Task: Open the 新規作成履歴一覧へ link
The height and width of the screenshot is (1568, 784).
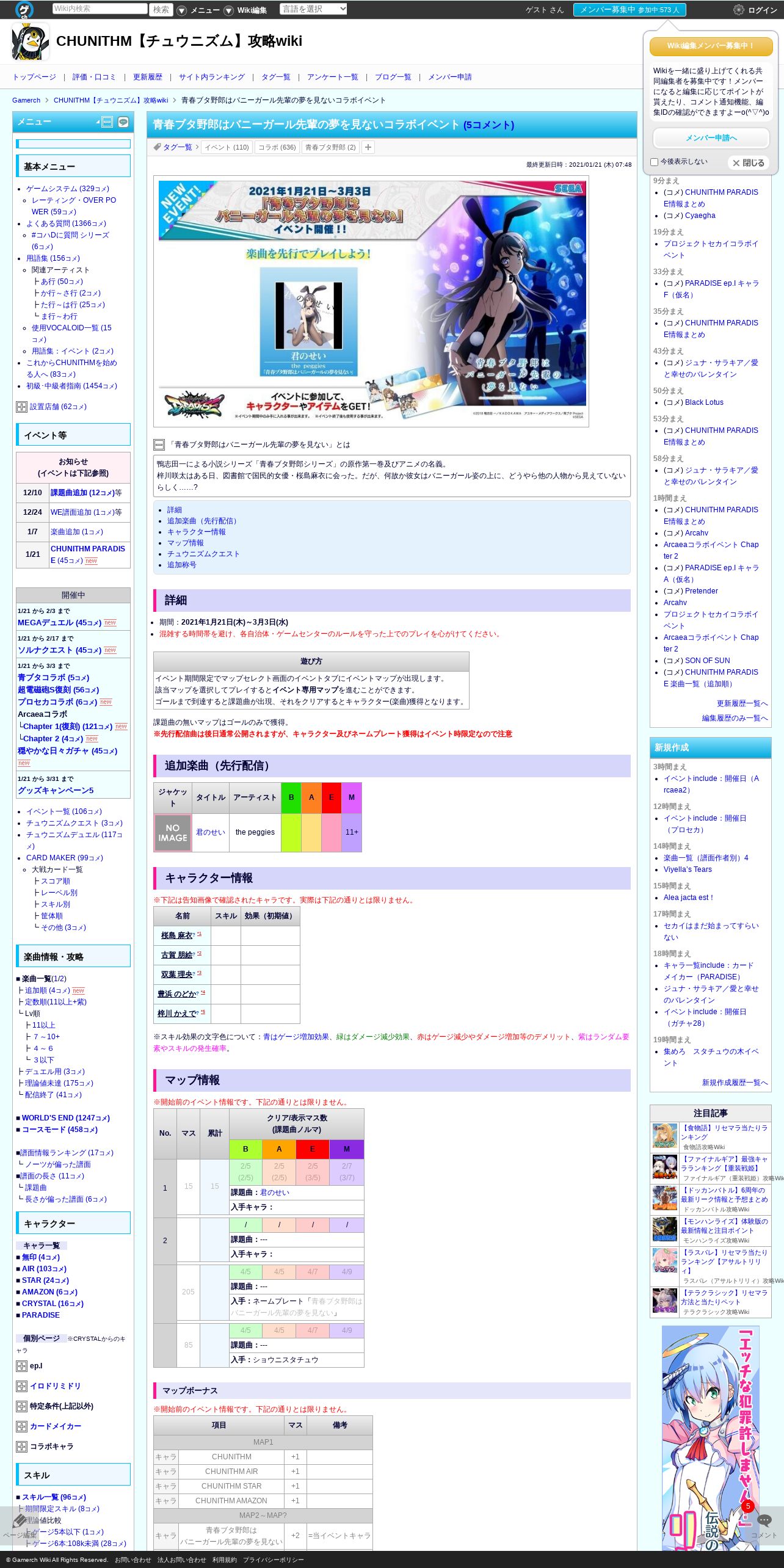Action: (x=735, y=1083)
